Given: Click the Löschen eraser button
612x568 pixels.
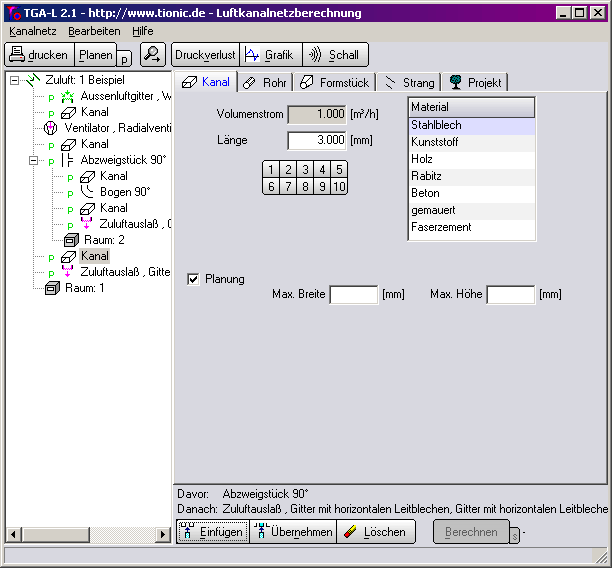Looking at the screenshot, I should point(376,532).
